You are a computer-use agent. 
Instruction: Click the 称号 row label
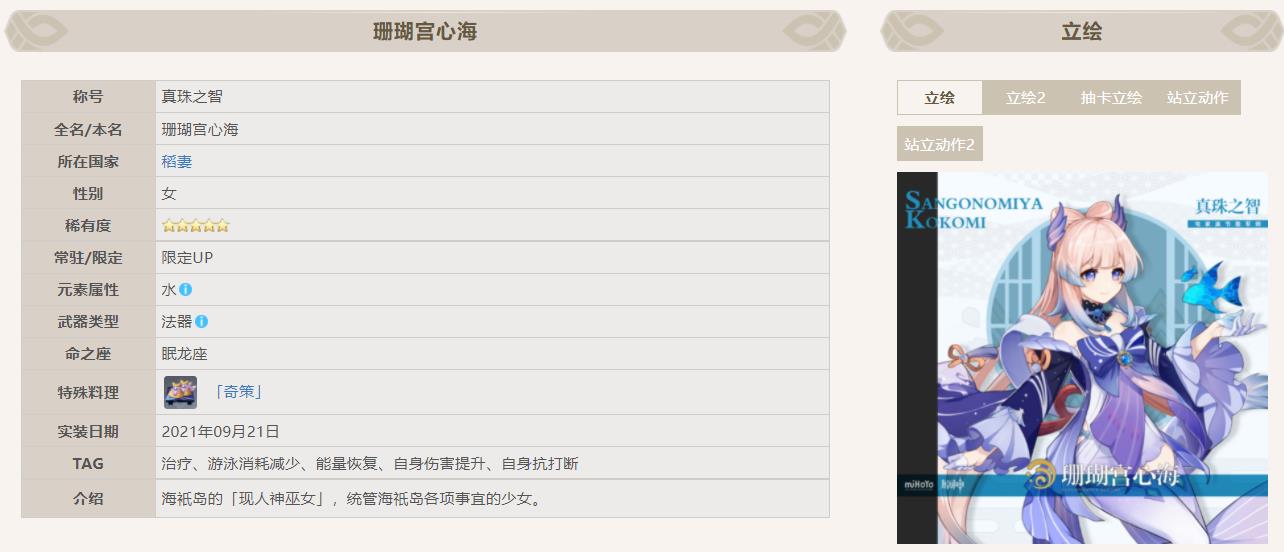pyautogui.click(x=88, y=97)
